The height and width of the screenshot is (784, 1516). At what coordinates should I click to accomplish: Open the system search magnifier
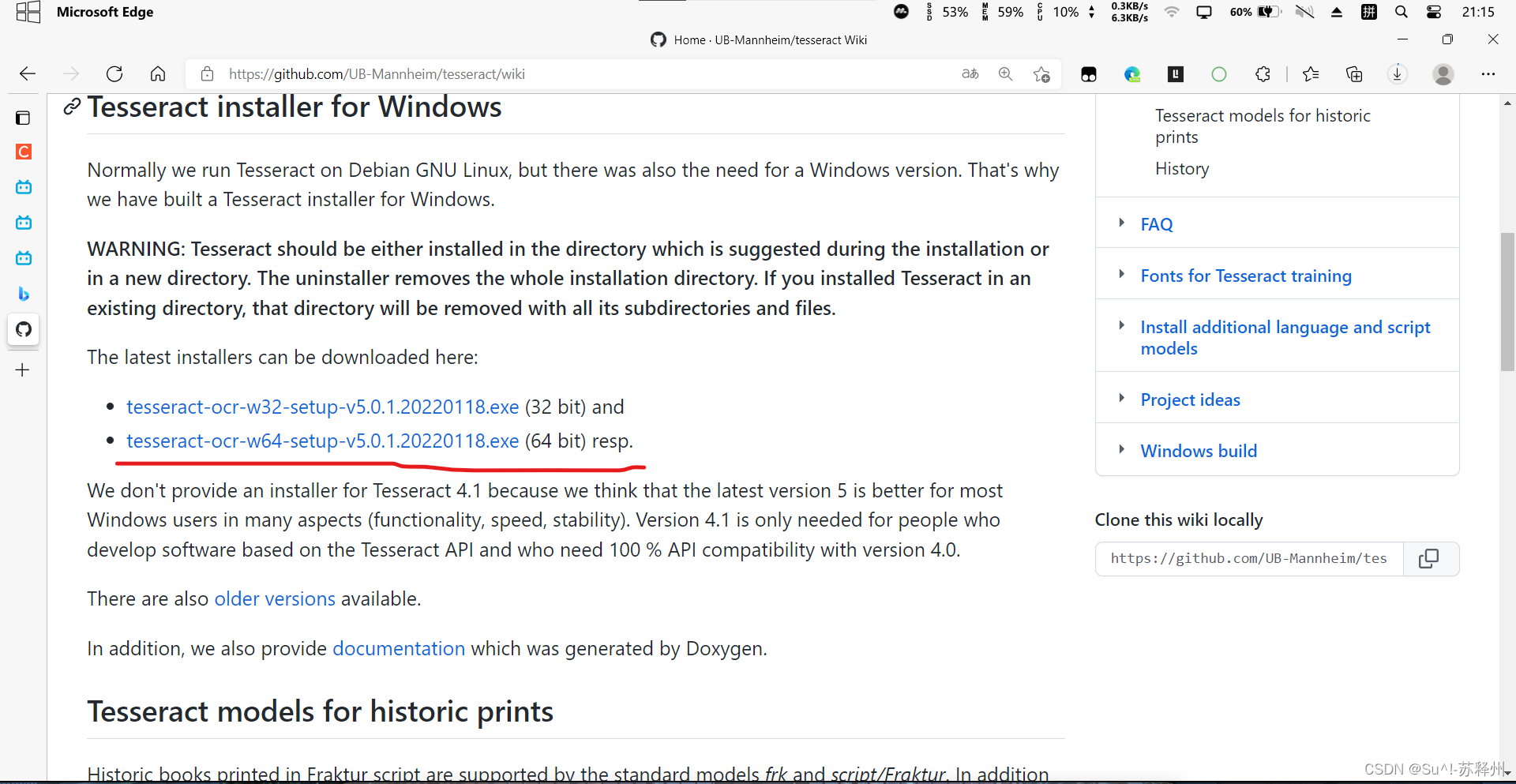1402,12
